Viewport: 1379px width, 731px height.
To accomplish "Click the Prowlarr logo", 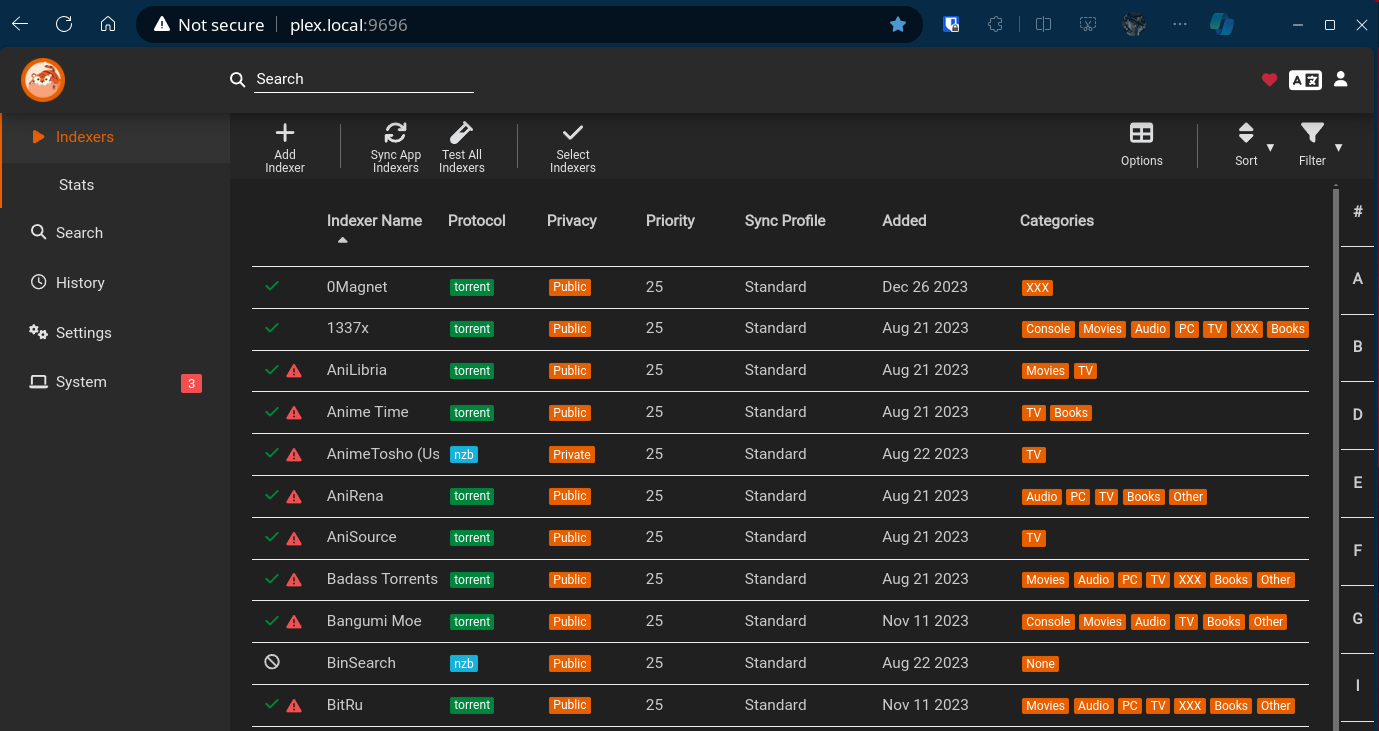I will click(x=43, y=80).
